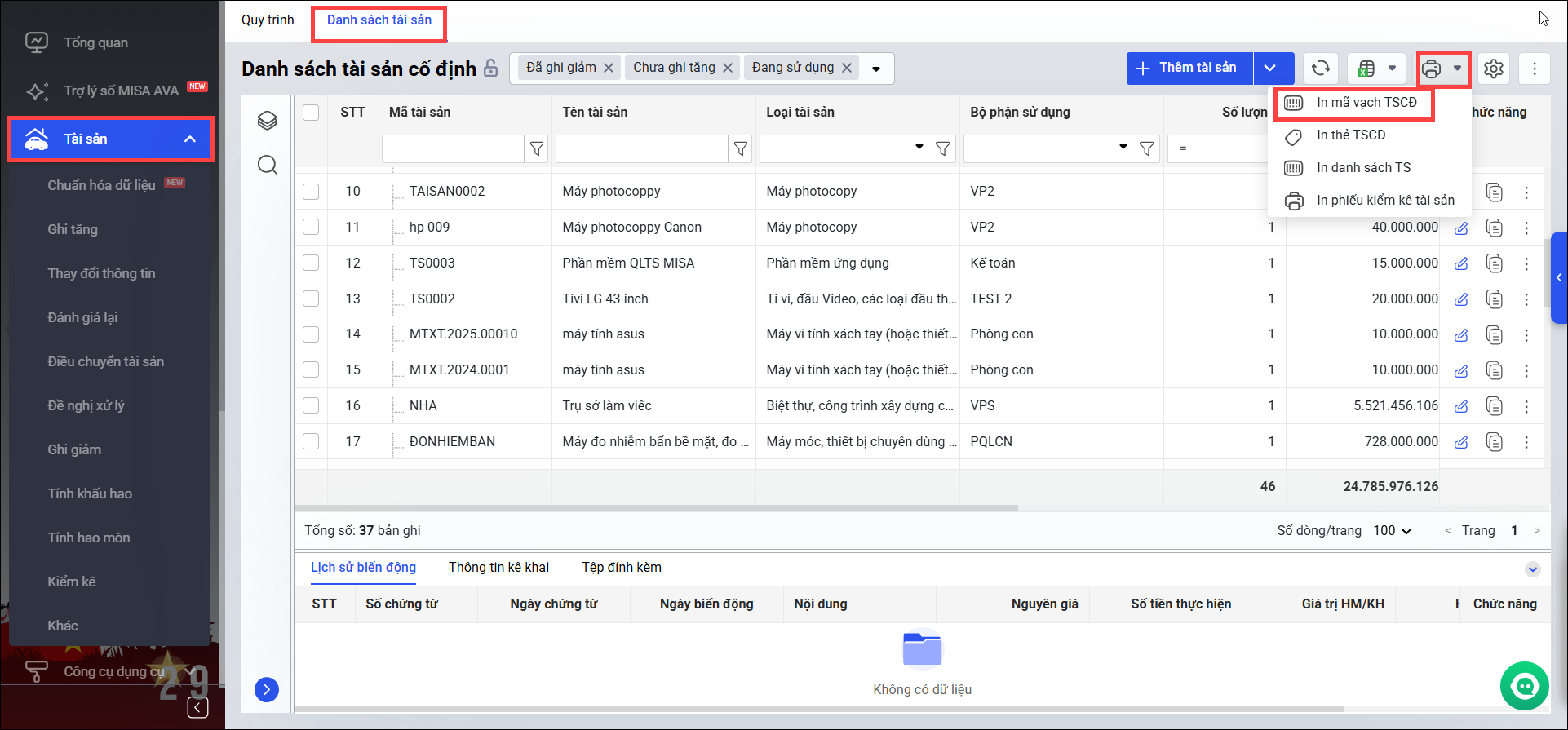
Task: Click the Thêm tài sản button
Action: pos(1189,69)
